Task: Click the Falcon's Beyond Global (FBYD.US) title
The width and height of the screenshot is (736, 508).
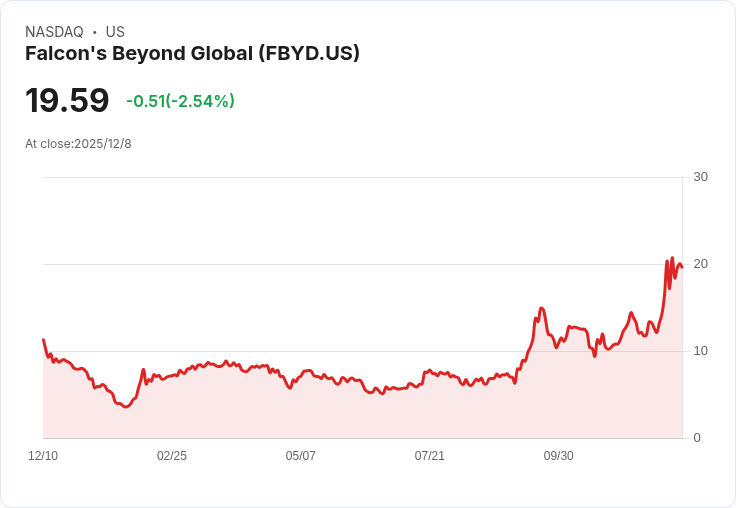Action: [x=192, y=53]
